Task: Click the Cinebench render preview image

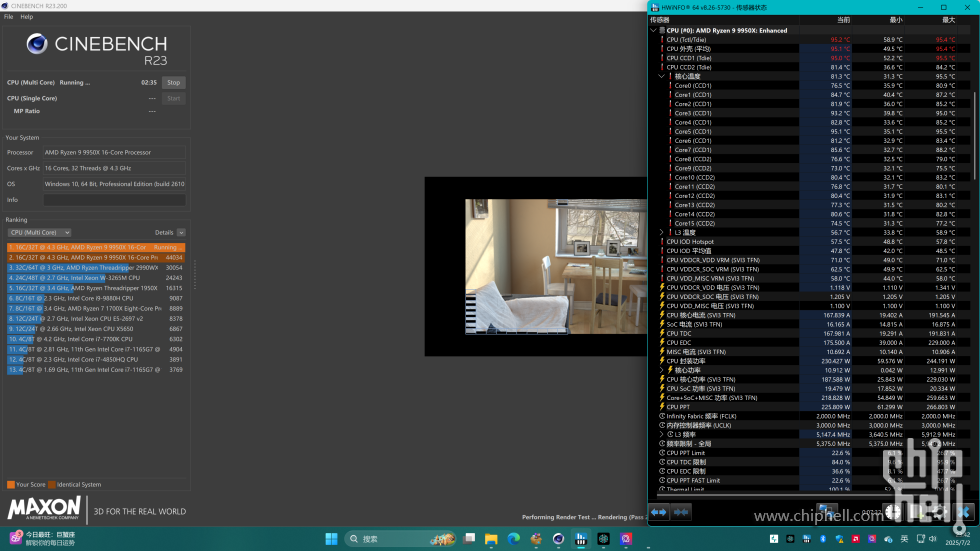Action: coord(556,267)
